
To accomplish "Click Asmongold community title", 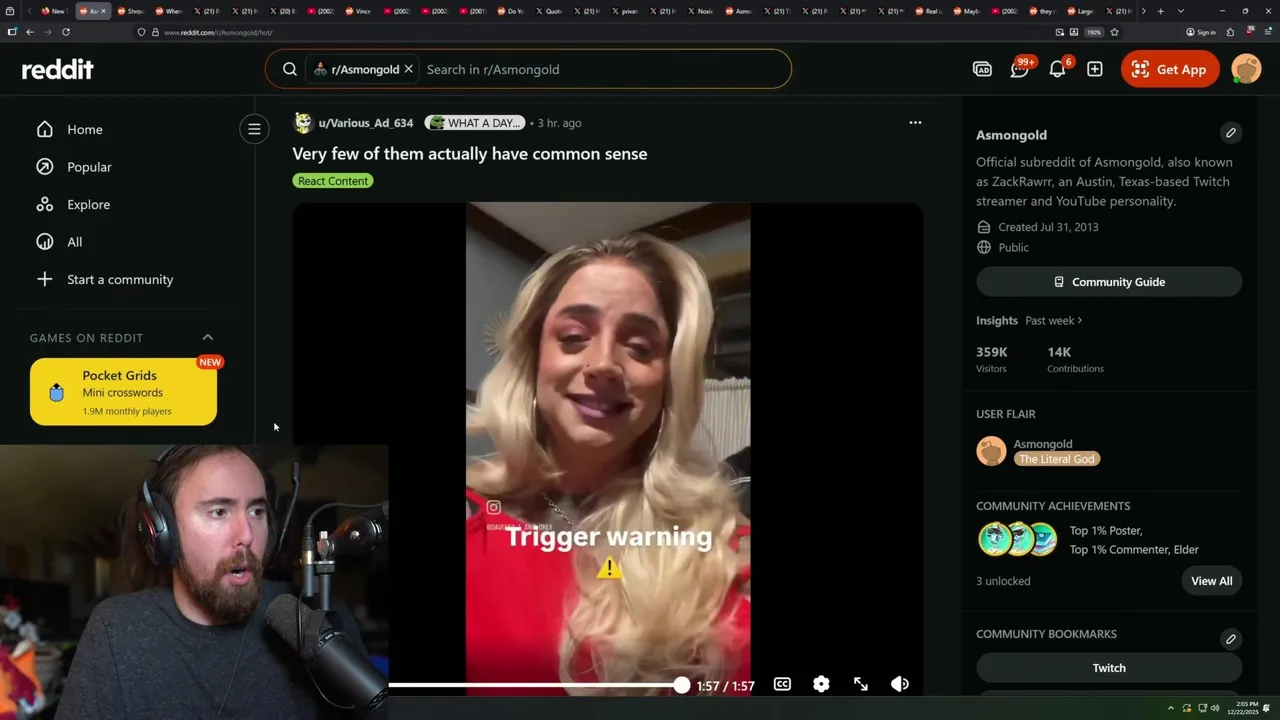I will 1011,135.
